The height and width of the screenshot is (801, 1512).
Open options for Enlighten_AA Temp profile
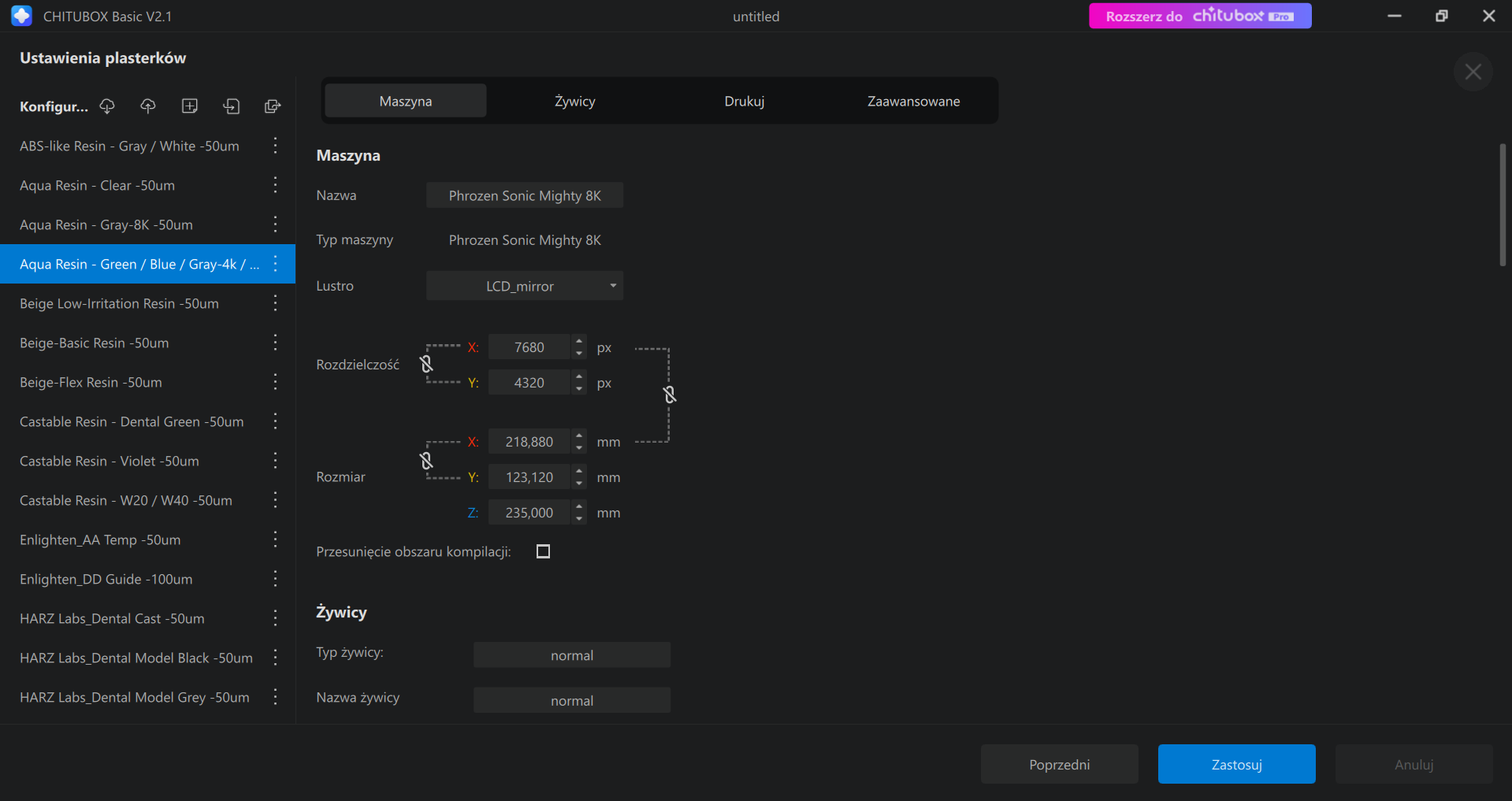point(275,540)
